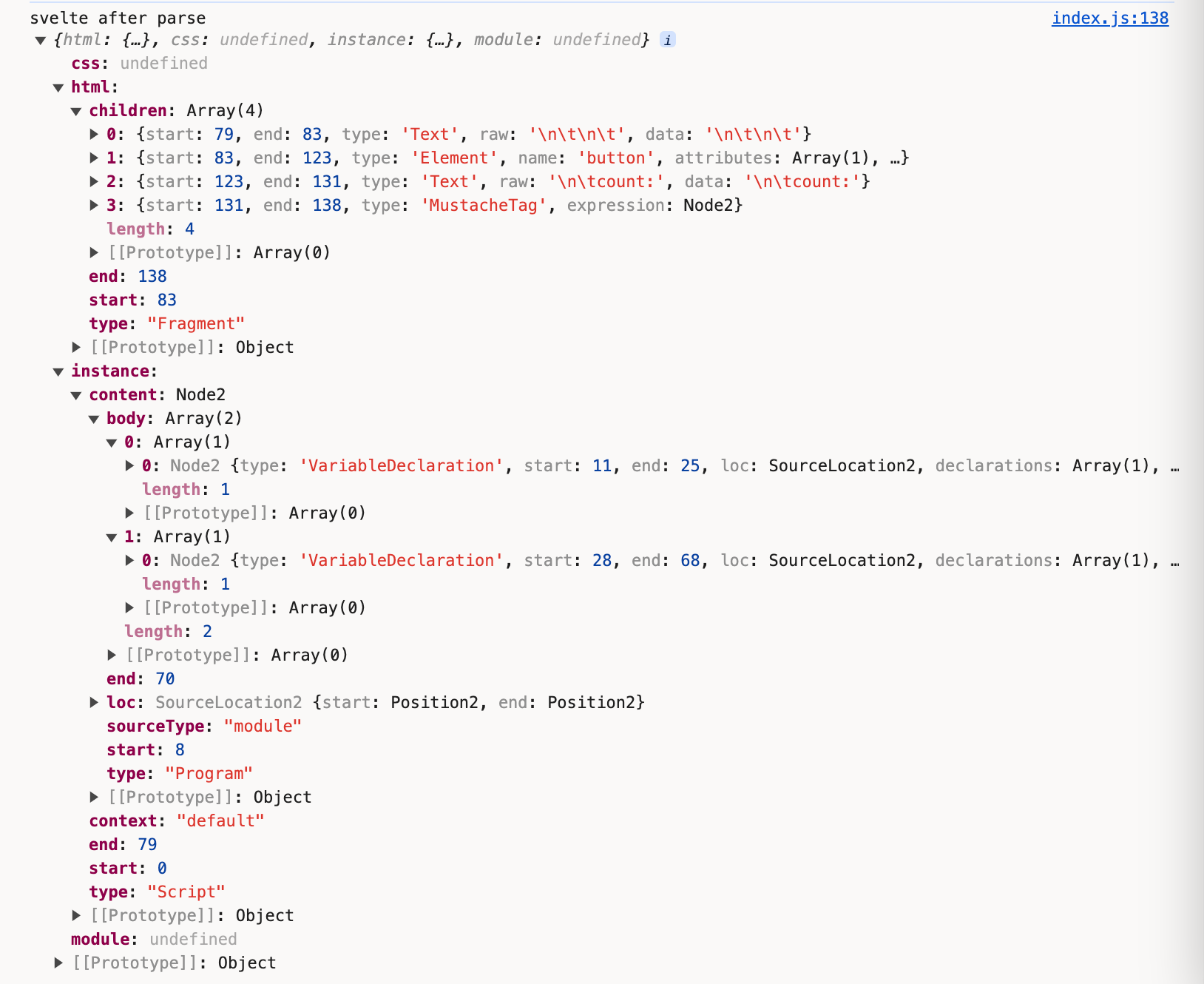Collapse the html property
The image size is (1204, 984).
click(x=58, y=87)
